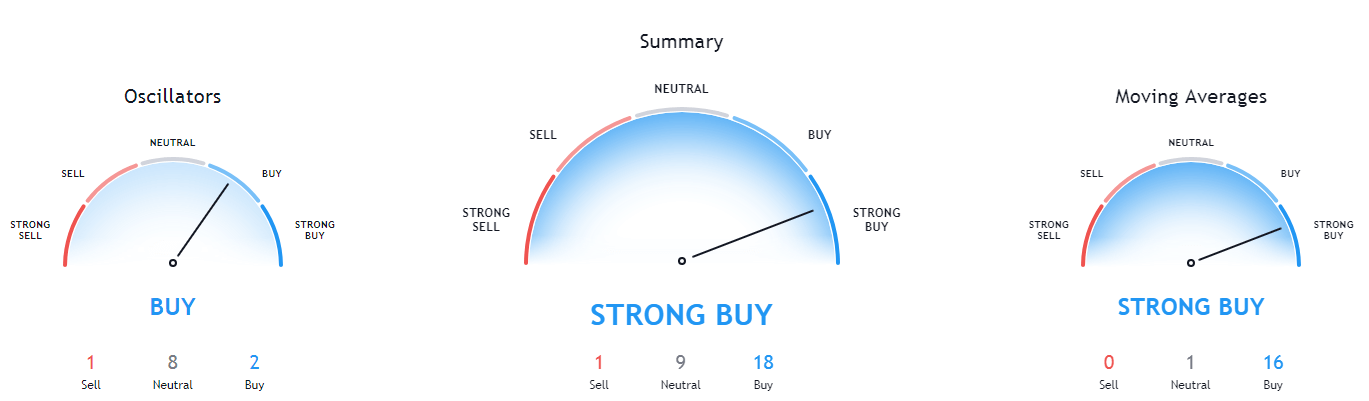The width and height of the screenshot is (1369, 401).
Task: Click the Moving Averages heading
Action: click(x=1191, y=97)
